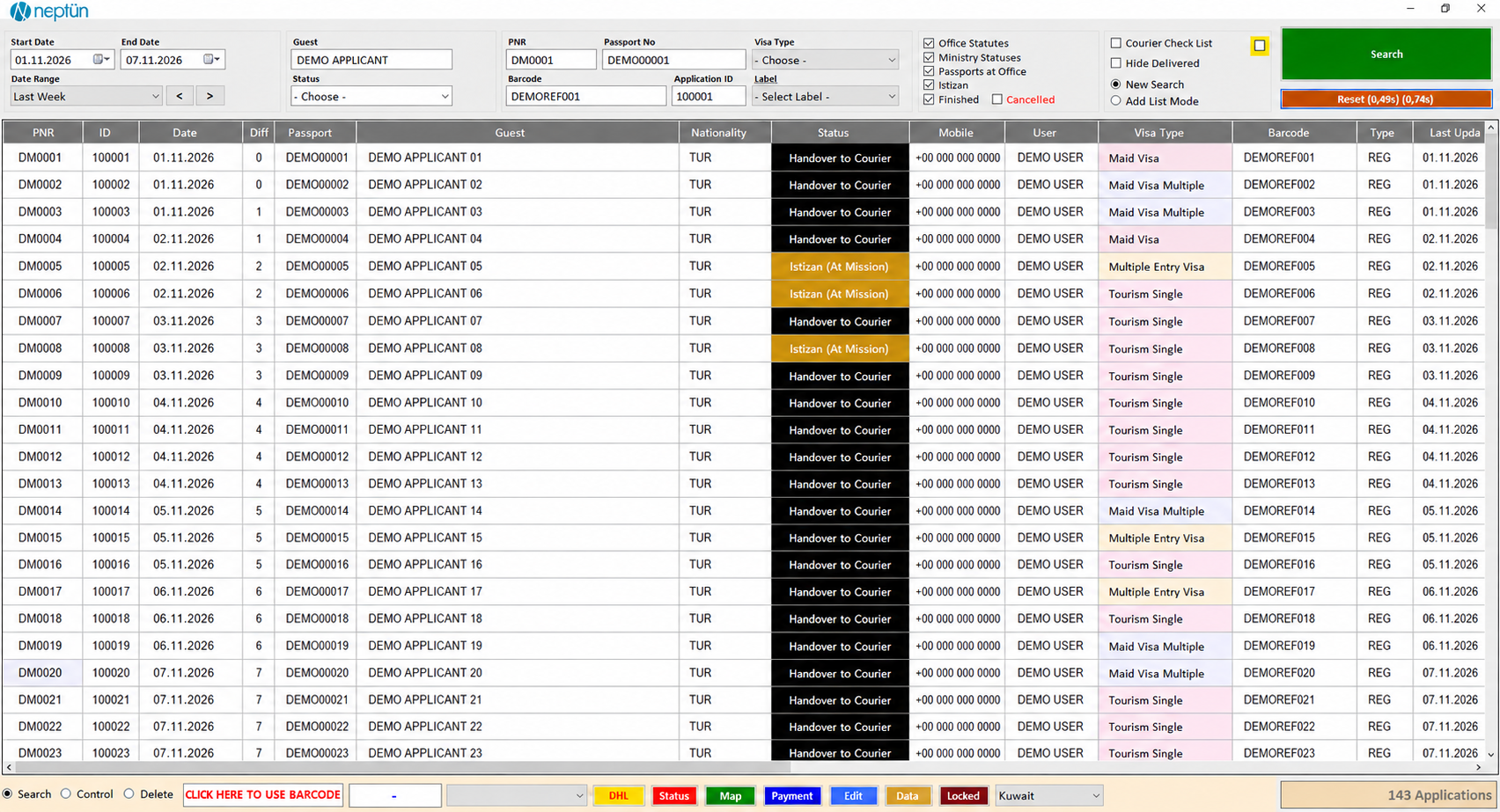Check Hide Delivered option

click(x=1115, y=63)
